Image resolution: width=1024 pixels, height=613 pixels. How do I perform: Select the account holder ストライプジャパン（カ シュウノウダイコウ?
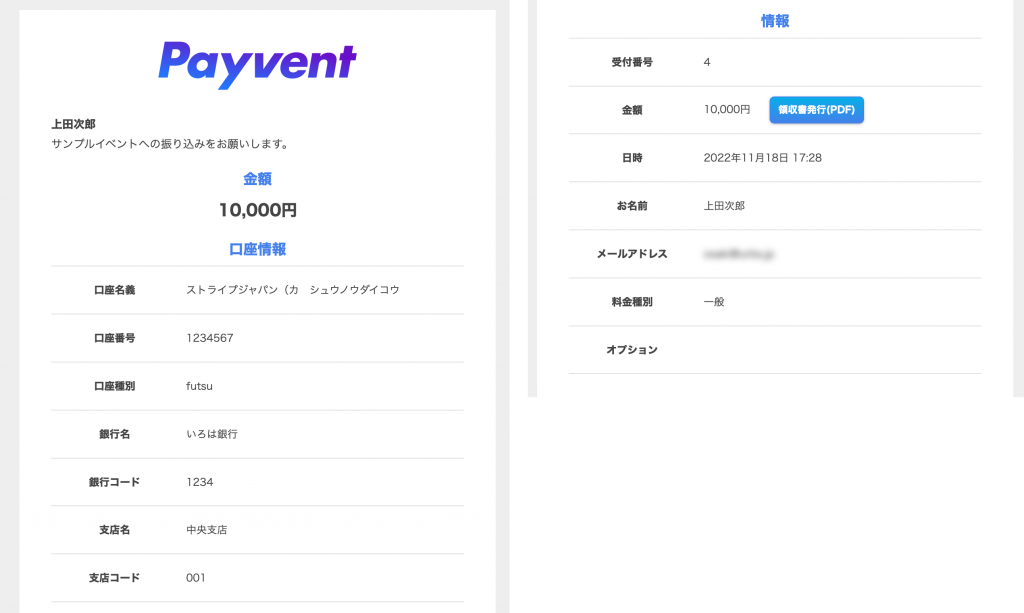click(293, 290)
